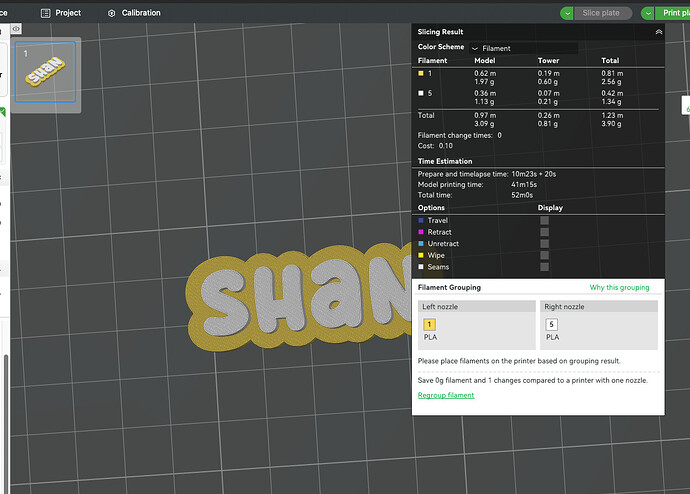Toggle the Travel display checkbox

pyautogui.click(x=544, y=220)
